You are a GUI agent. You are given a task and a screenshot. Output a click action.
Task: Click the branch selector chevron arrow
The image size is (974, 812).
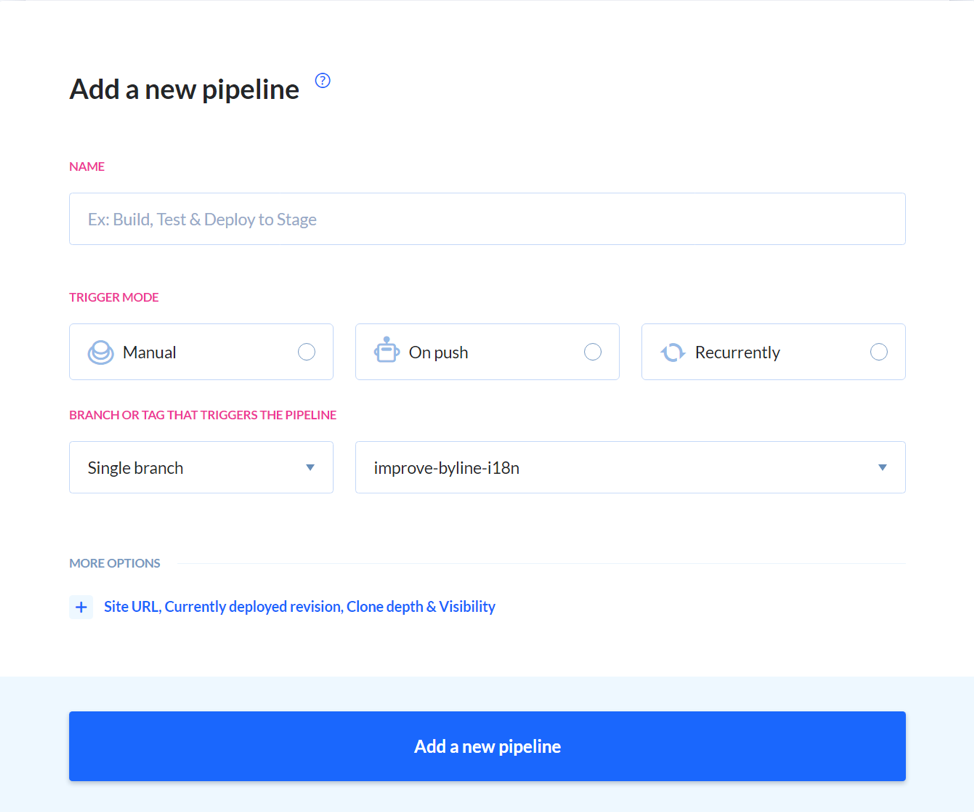(882, 467)
